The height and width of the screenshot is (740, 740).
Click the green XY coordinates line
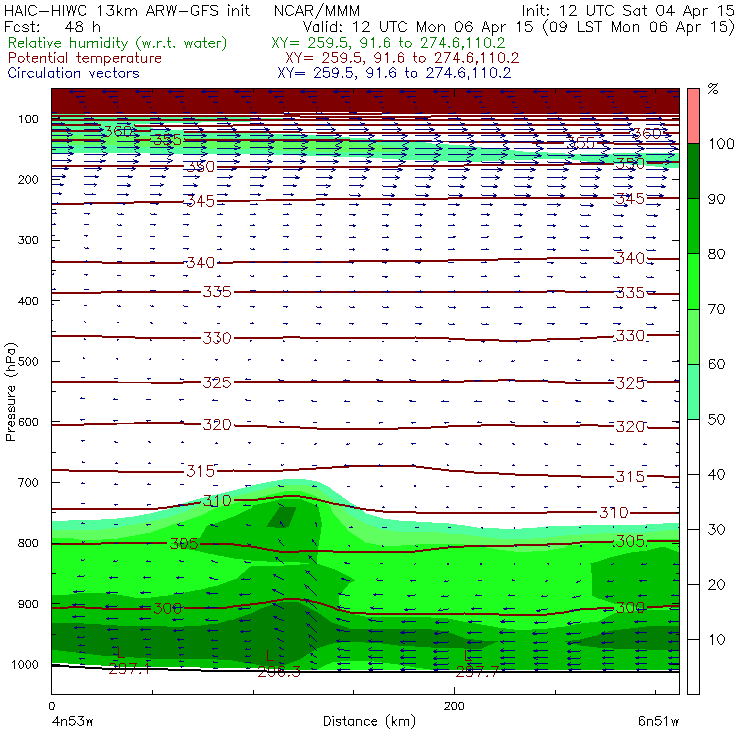point(388,43)
